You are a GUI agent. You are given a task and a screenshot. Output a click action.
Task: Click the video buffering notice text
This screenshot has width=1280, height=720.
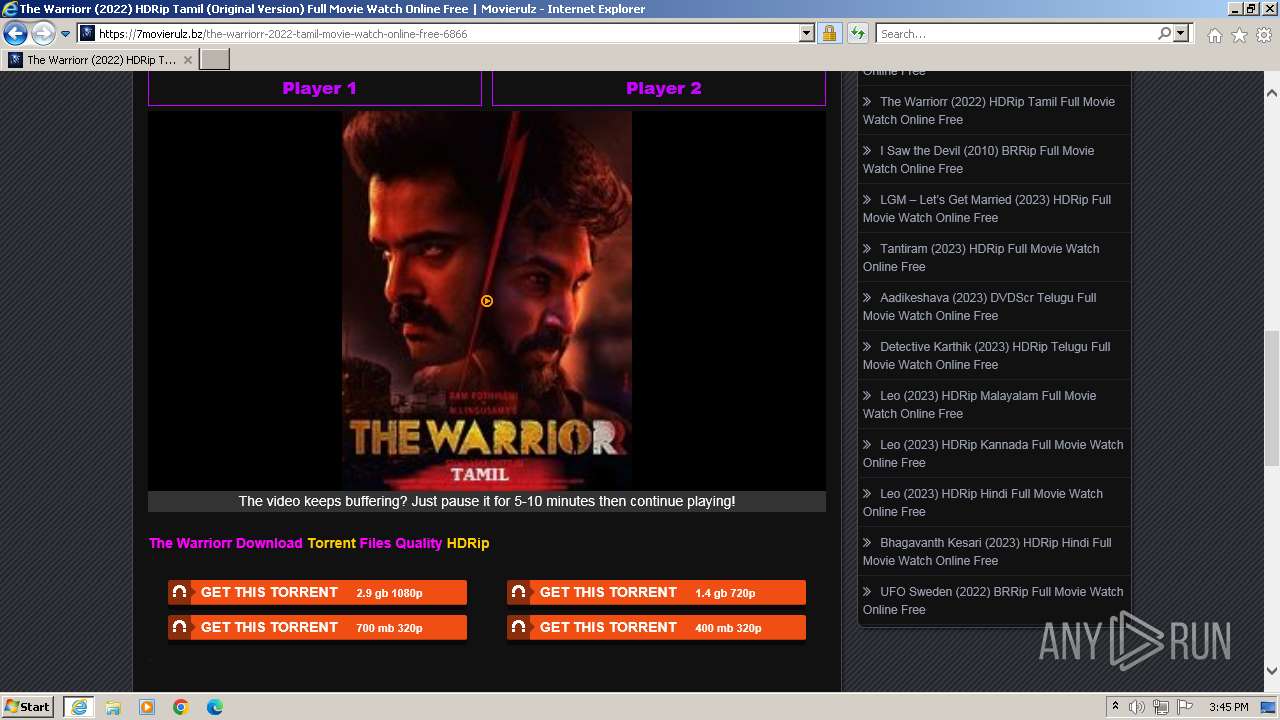click(487, 501)
